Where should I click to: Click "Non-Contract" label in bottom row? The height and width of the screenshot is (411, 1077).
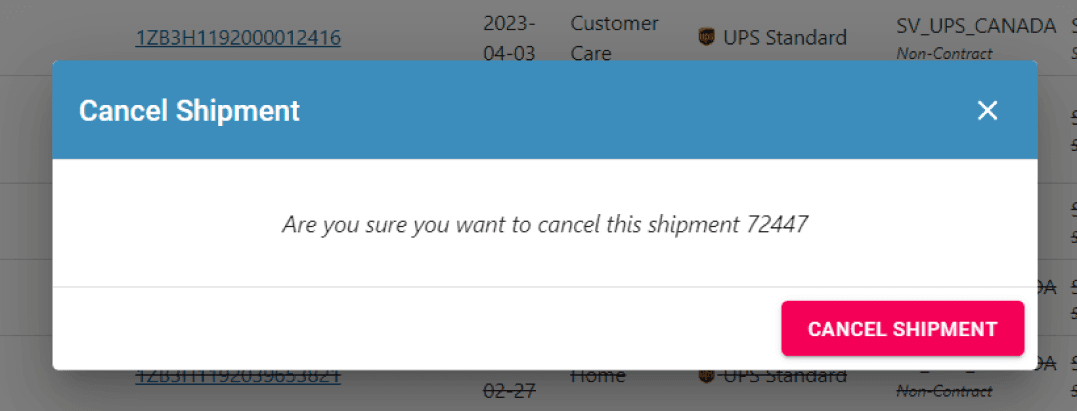click(x=944, y=392)
